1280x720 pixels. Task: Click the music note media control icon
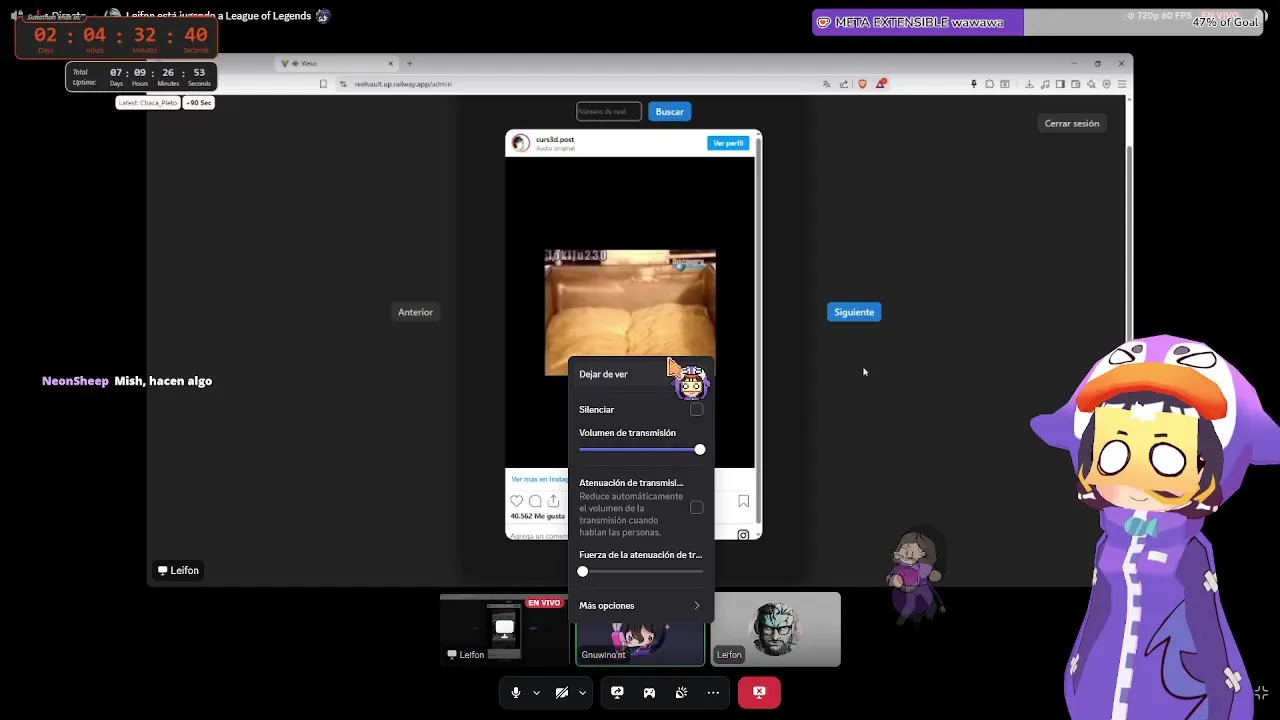[x=1045, y=84]
